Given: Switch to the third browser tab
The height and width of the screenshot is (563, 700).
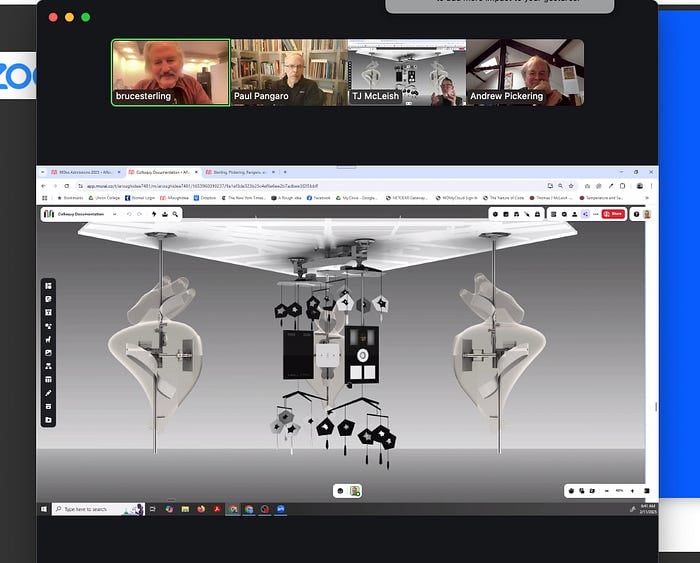Looking at the screenshot, I should pos(240,172).
